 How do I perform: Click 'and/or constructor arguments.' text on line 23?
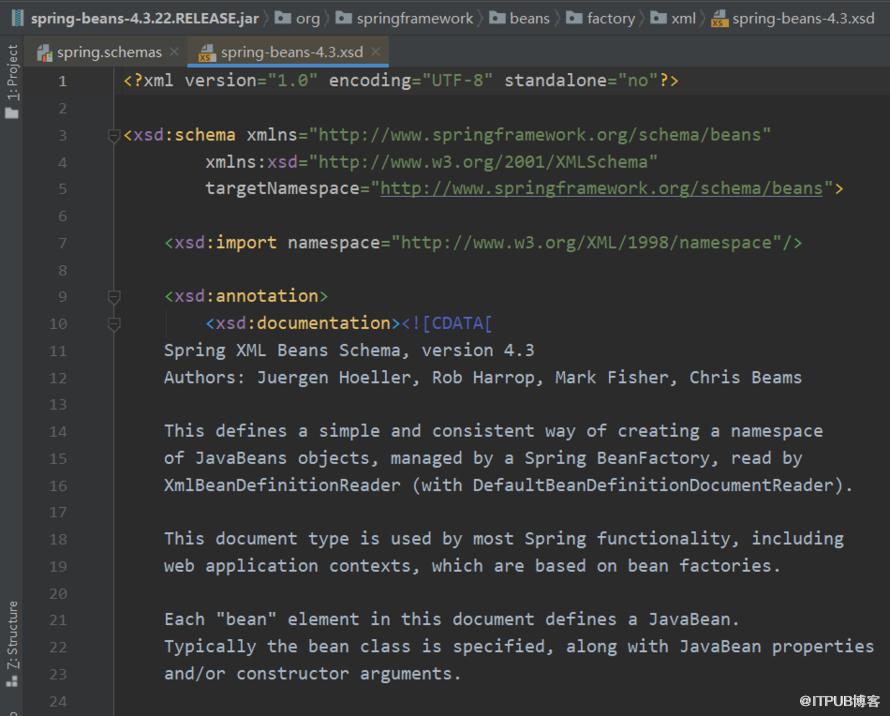[x=313, y=673]
